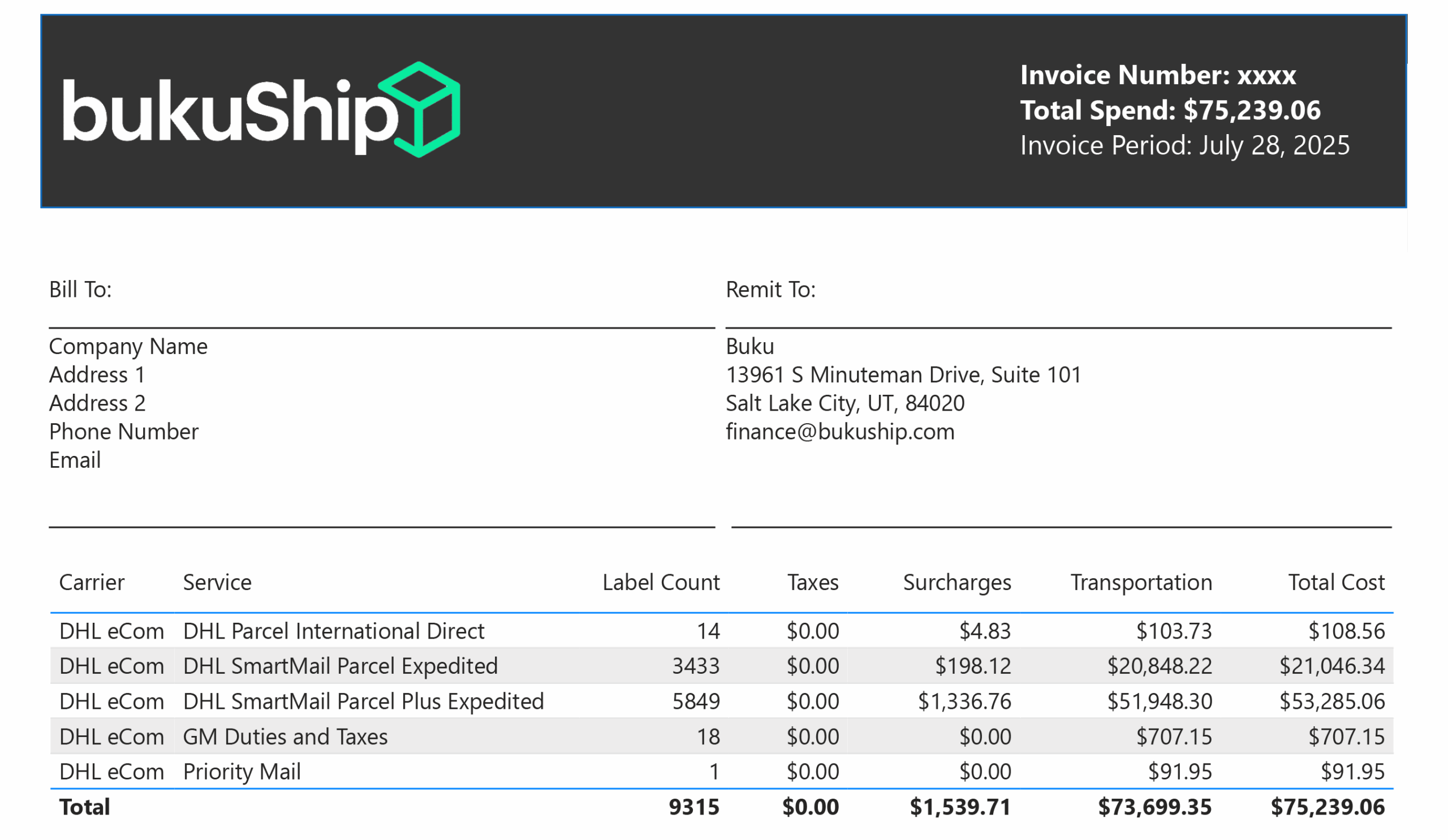Viewport: 1448px width, 840px height.
Task: Click the Bill To: label
Action: click(x=80, y=290)
